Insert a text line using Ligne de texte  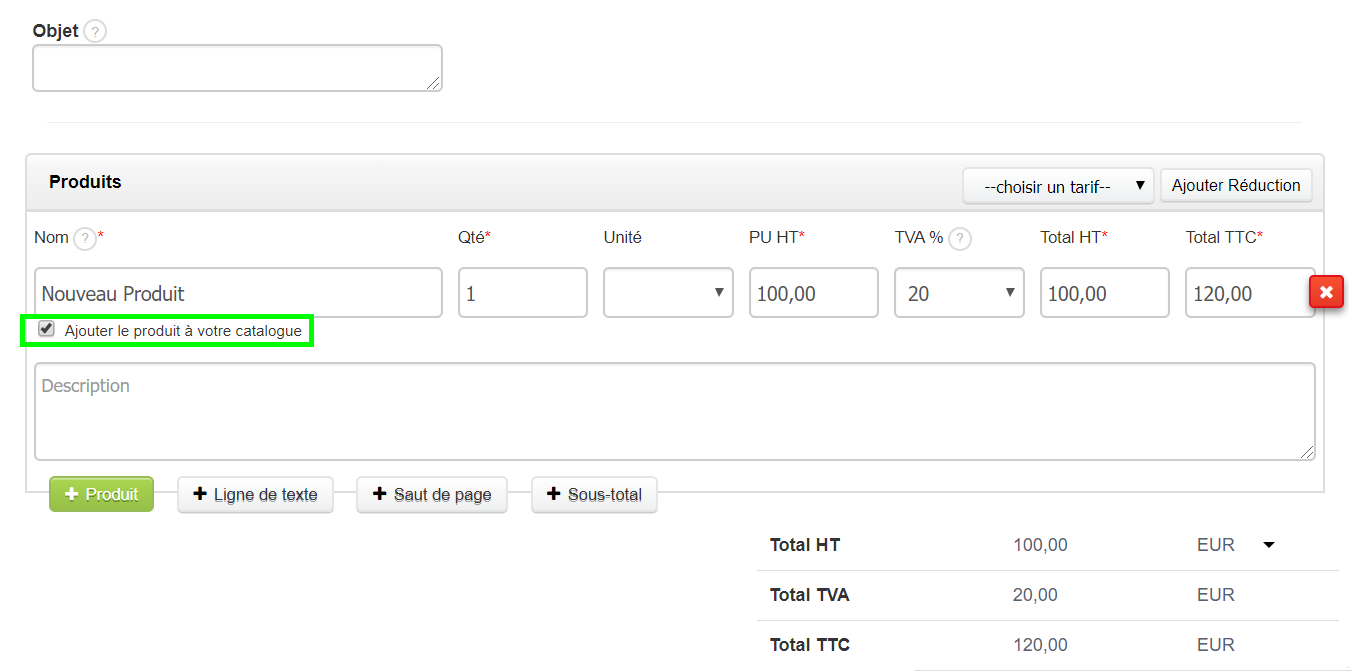coord(255,494)
